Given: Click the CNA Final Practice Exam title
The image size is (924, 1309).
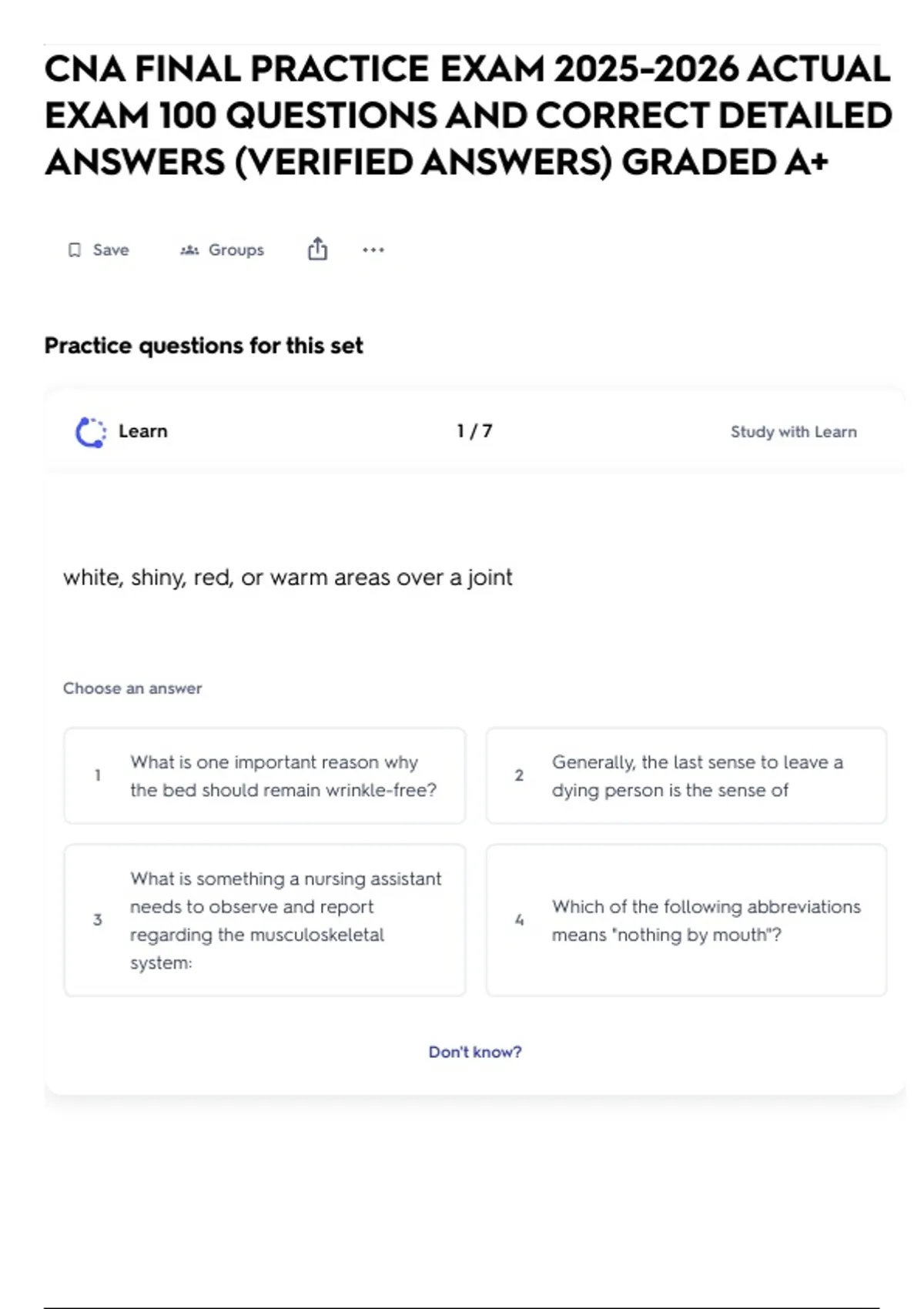Looking at the screenshot, I should click(467, 115).
